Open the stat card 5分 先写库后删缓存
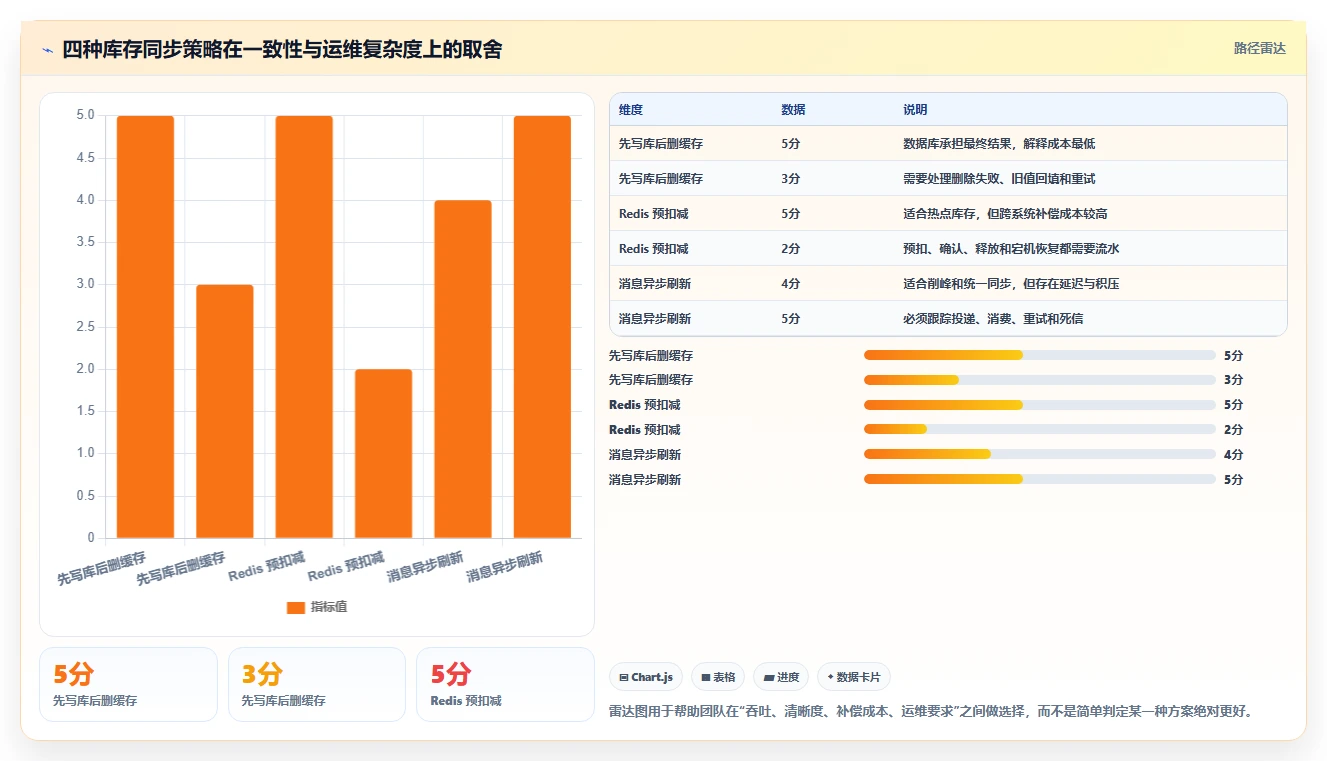The height and width of the screenshot is (761, 1327). (128, 684)
